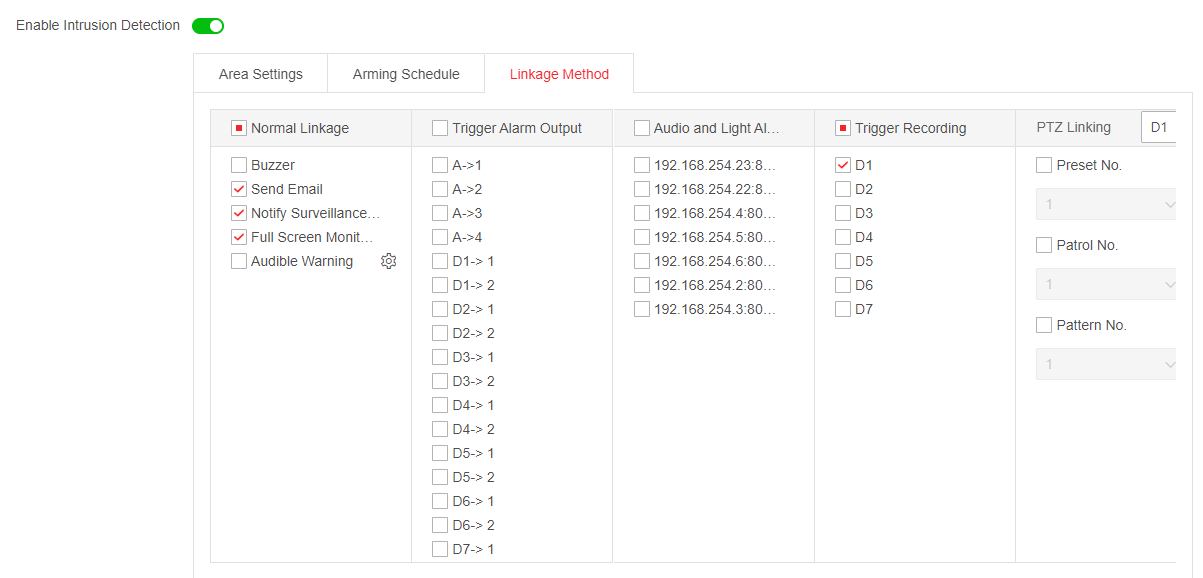Expand the Preset No. number dropdown
The width and height of the screenshot is (1203, 578).
pyautogui.click(x=1106, y=205)
